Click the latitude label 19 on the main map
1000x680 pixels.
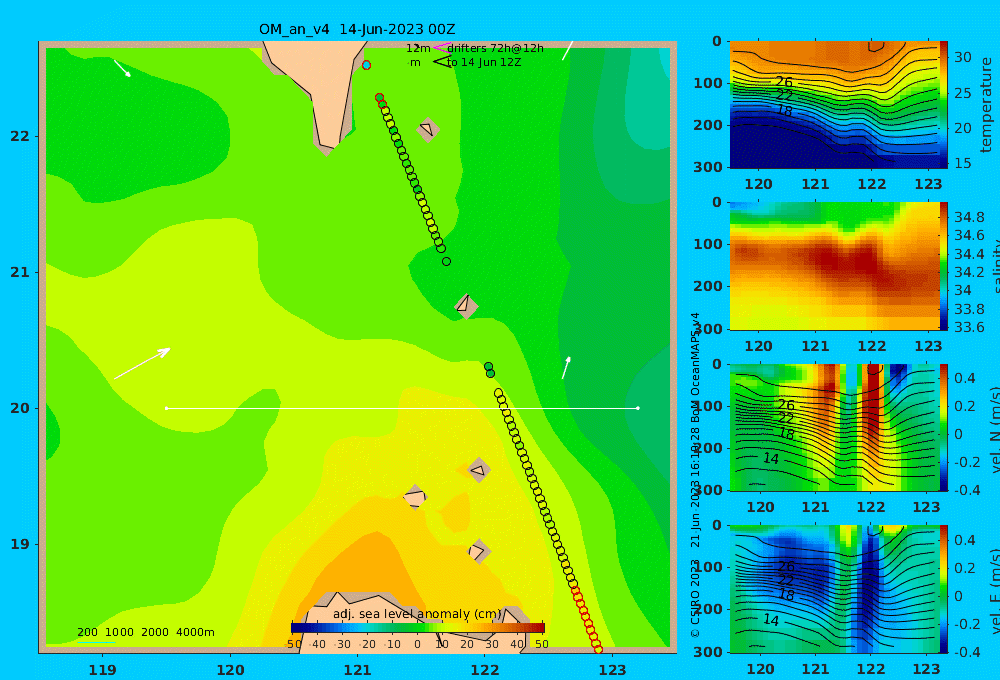click(20, 544)
